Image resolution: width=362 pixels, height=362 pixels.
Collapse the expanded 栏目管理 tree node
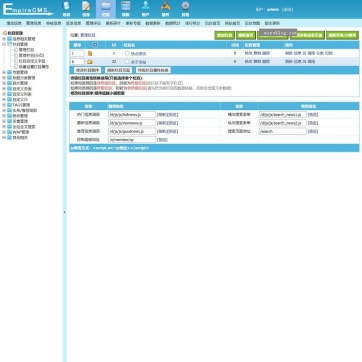pyautogui.click(x=4, y=44)
